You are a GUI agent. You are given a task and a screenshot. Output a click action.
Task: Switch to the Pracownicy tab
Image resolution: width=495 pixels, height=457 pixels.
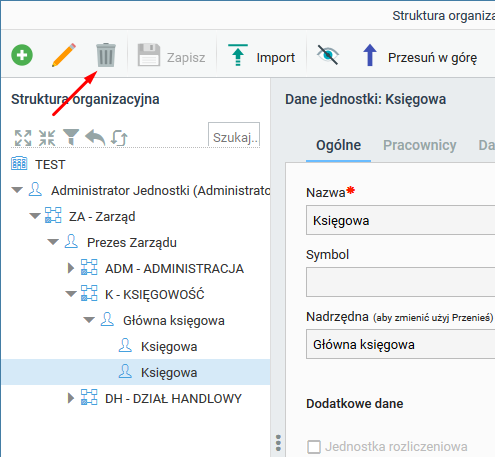pyautogui.click(x=420, y=145)
